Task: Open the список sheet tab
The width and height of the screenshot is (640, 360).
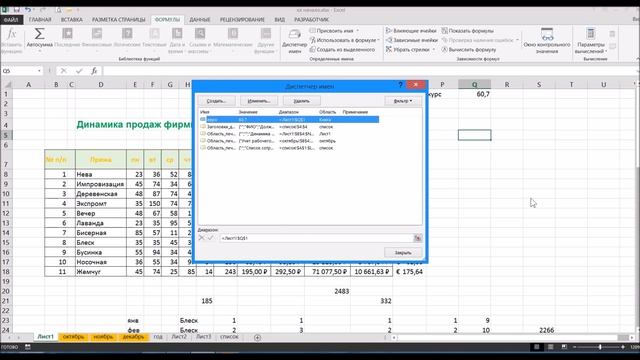Action: coord(229,337)
